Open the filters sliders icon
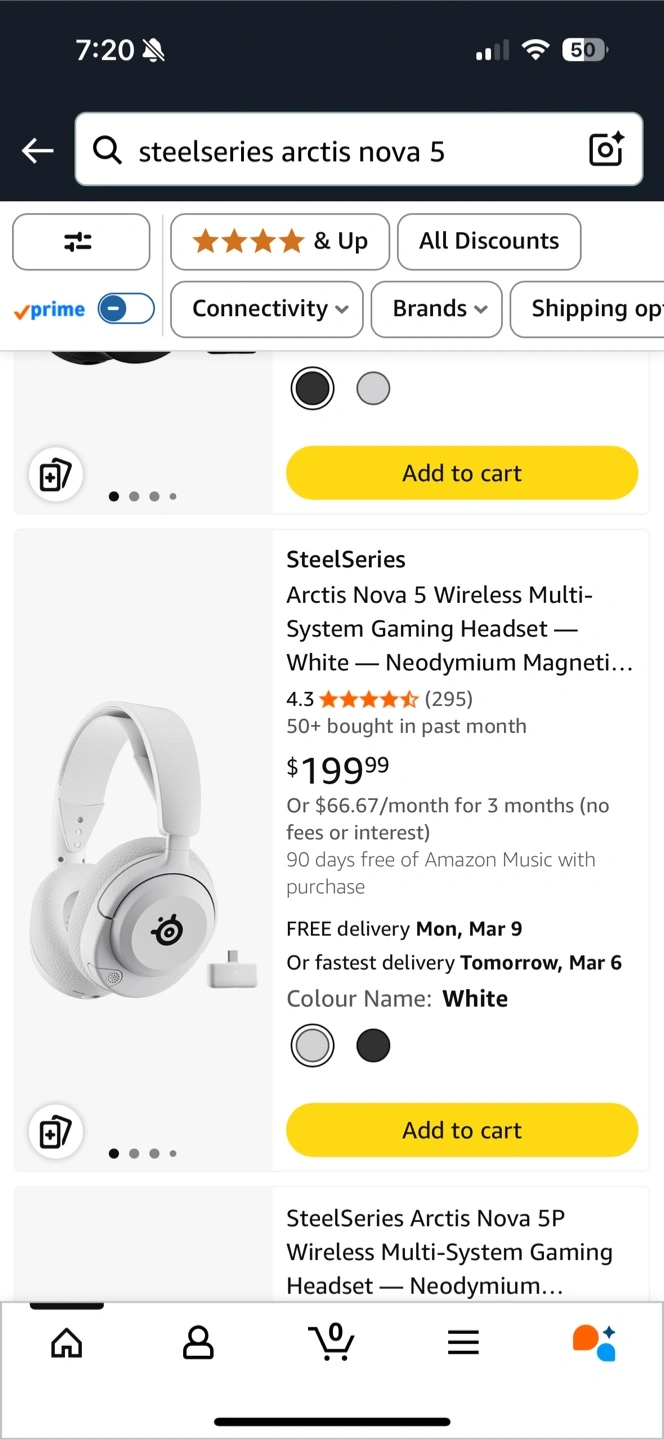 point(80,242)
